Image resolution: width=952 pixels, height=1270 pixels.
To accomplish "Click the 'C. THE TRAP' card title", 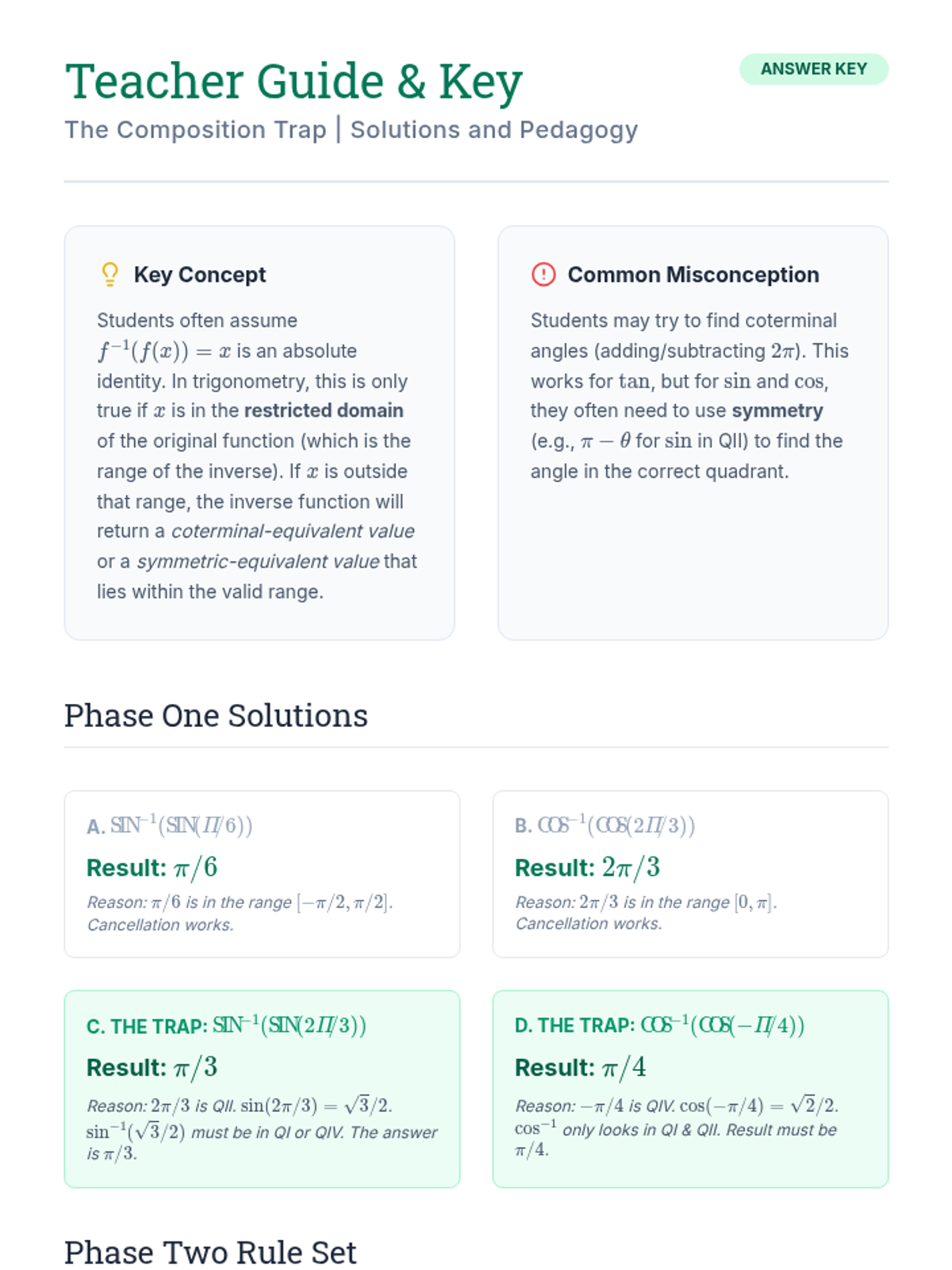I will (x=226, y=1026).
